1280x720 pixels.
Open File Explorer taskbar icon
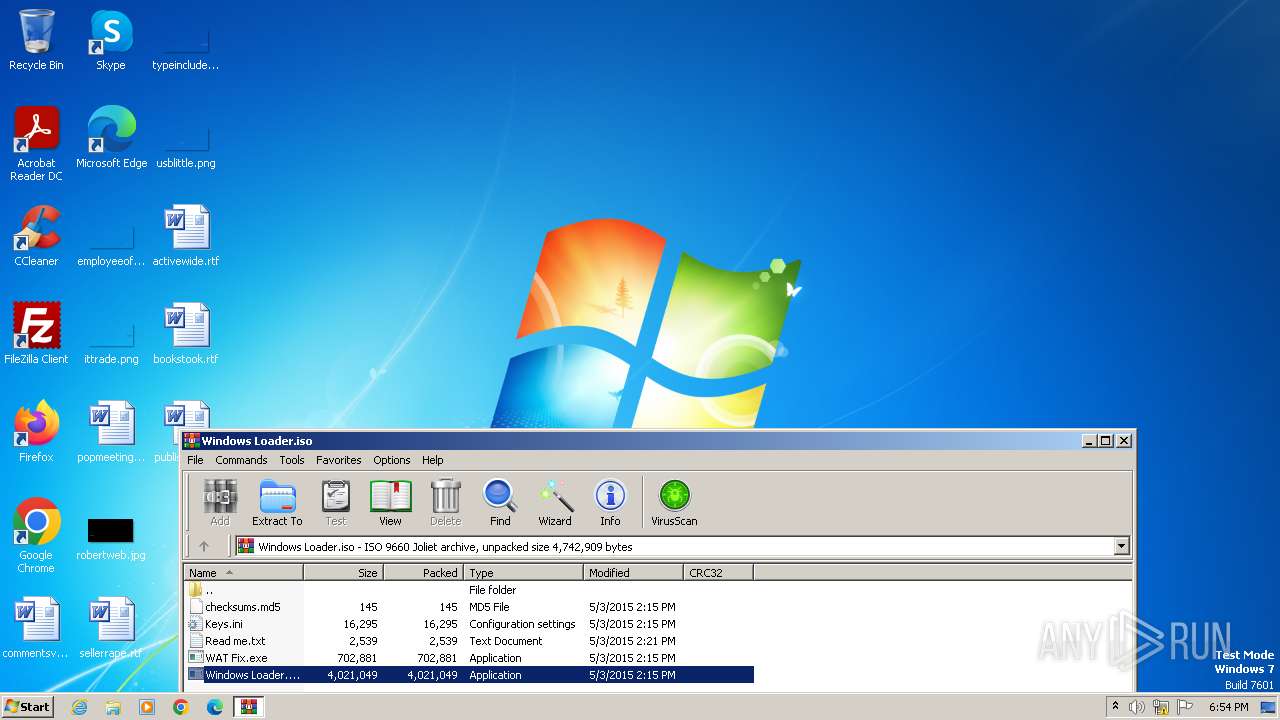pyautogui.click(x=113, y=707)
